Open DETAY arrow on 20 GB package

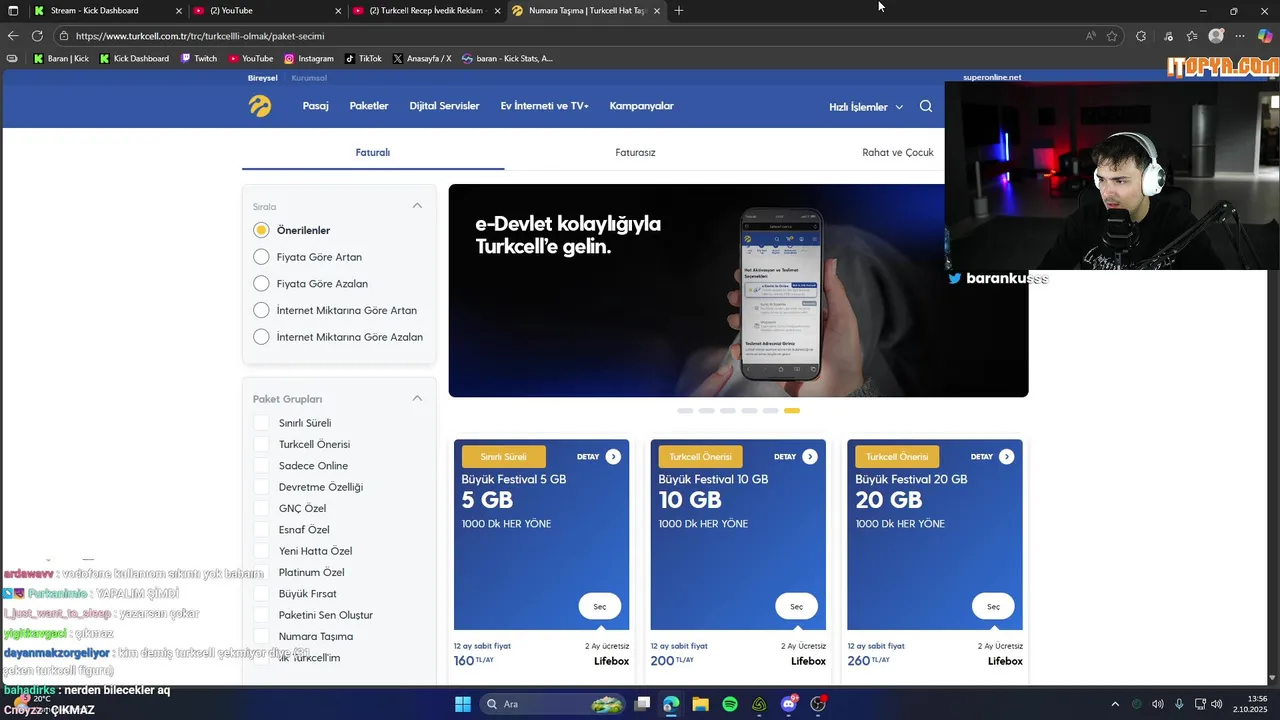click(x=1007, y=457)
